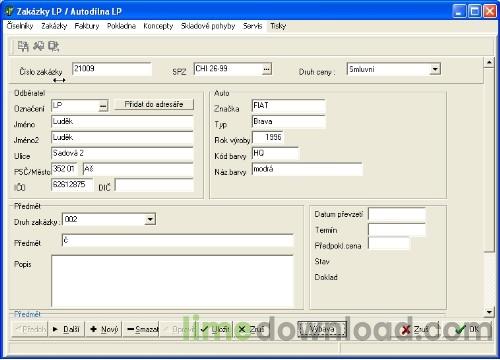Open the Skladové pohyby menu

(x=208, y=26)
